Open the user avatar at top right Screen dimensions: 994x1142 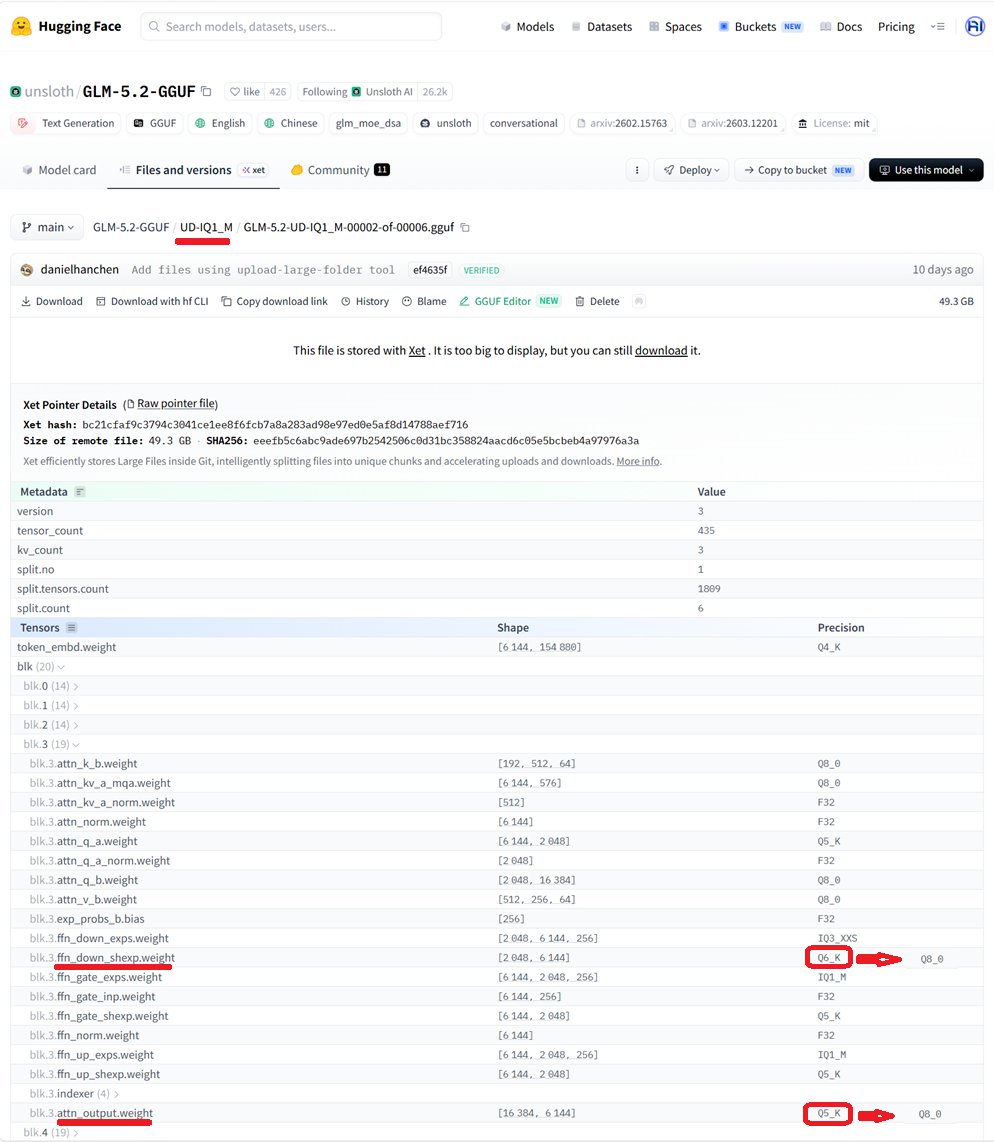[x=974, y=26]
